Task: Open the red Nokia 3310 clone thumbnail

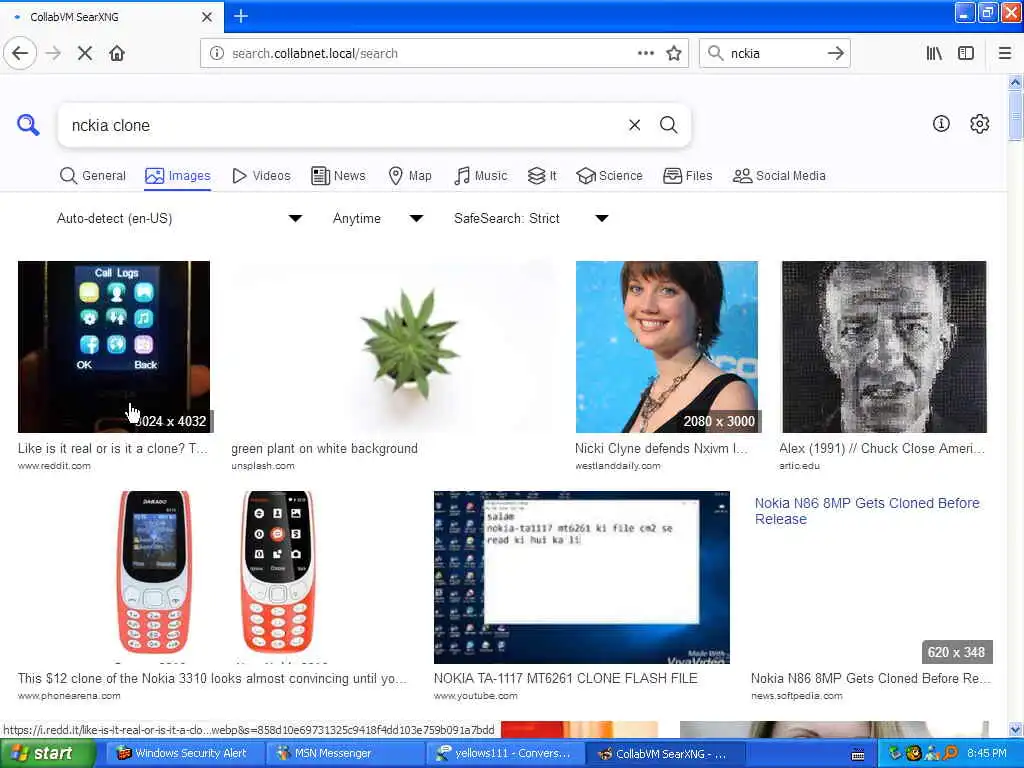Action: coord(216,577)
